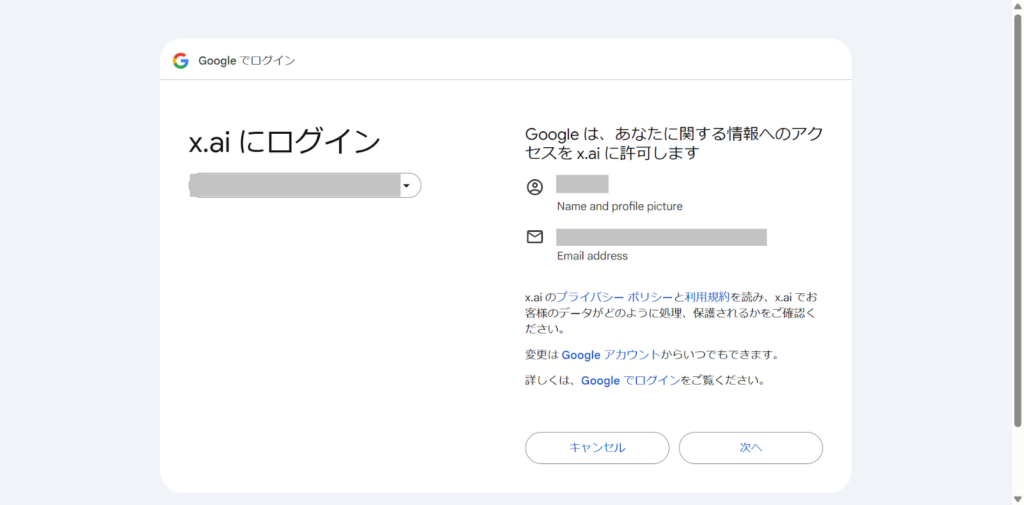Click the x.ai にログイン heading
1024x505 pixels.
click(x=285, y=142)
